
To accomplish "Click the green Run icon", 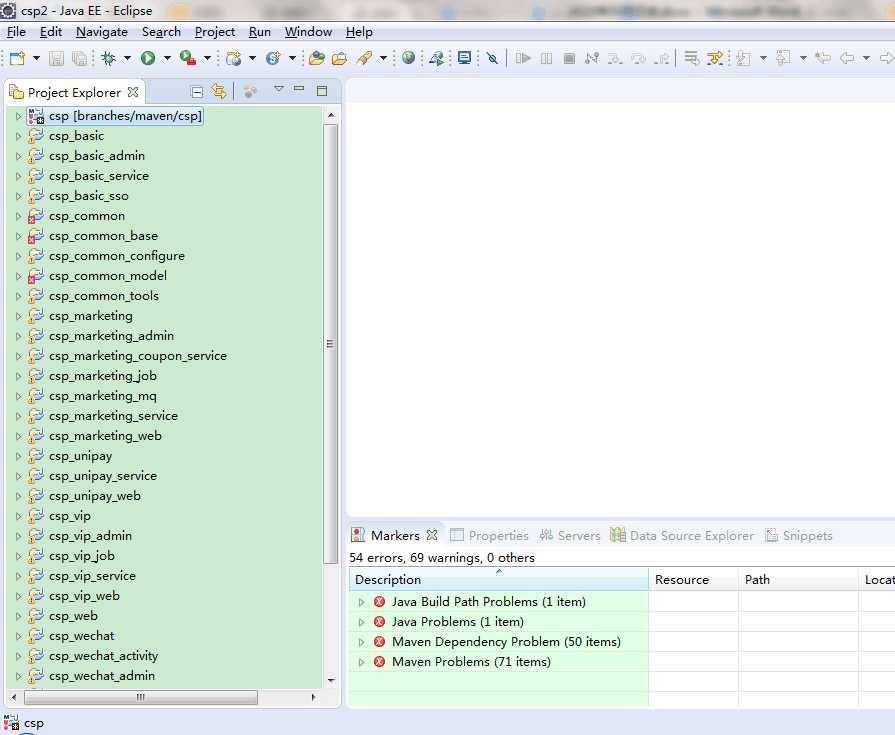I will 148,58.
